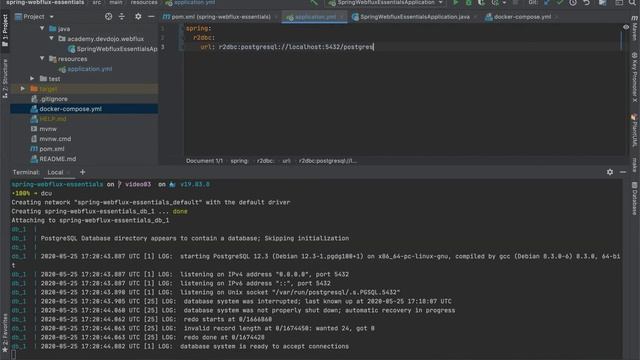Screen dimensions: 640x360
Task: Click 'resources' in navigation bar
Action: pos(144,2)
